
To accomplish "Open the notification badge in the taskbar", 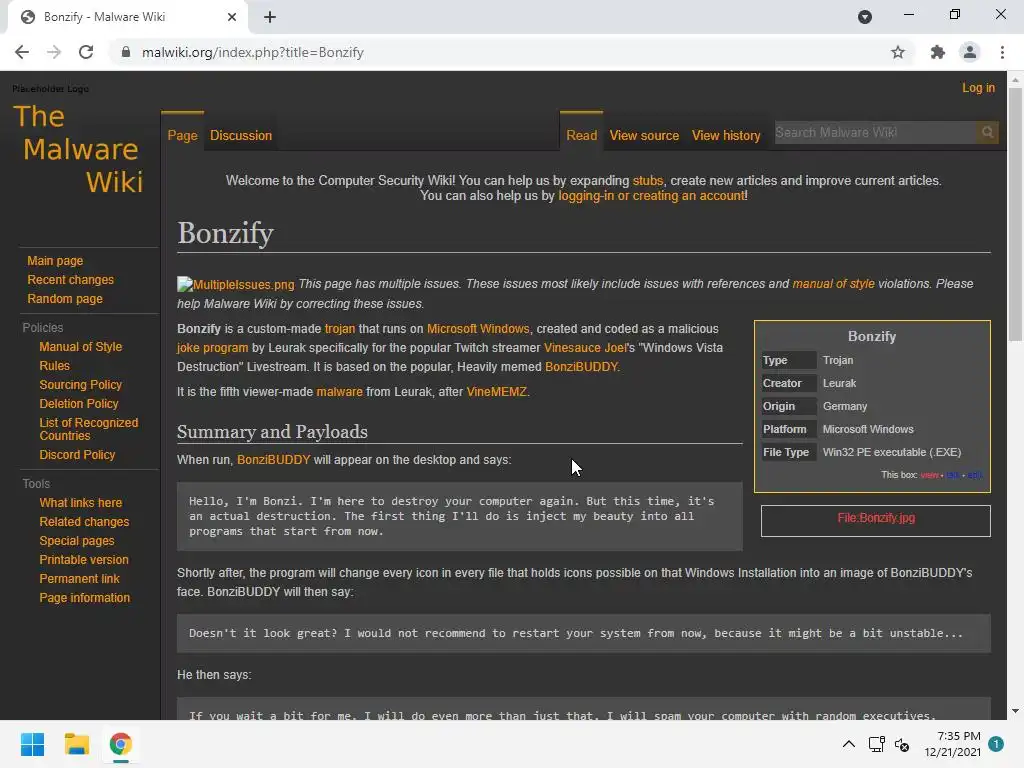I will pyautogui.click(x=996, y=744).
